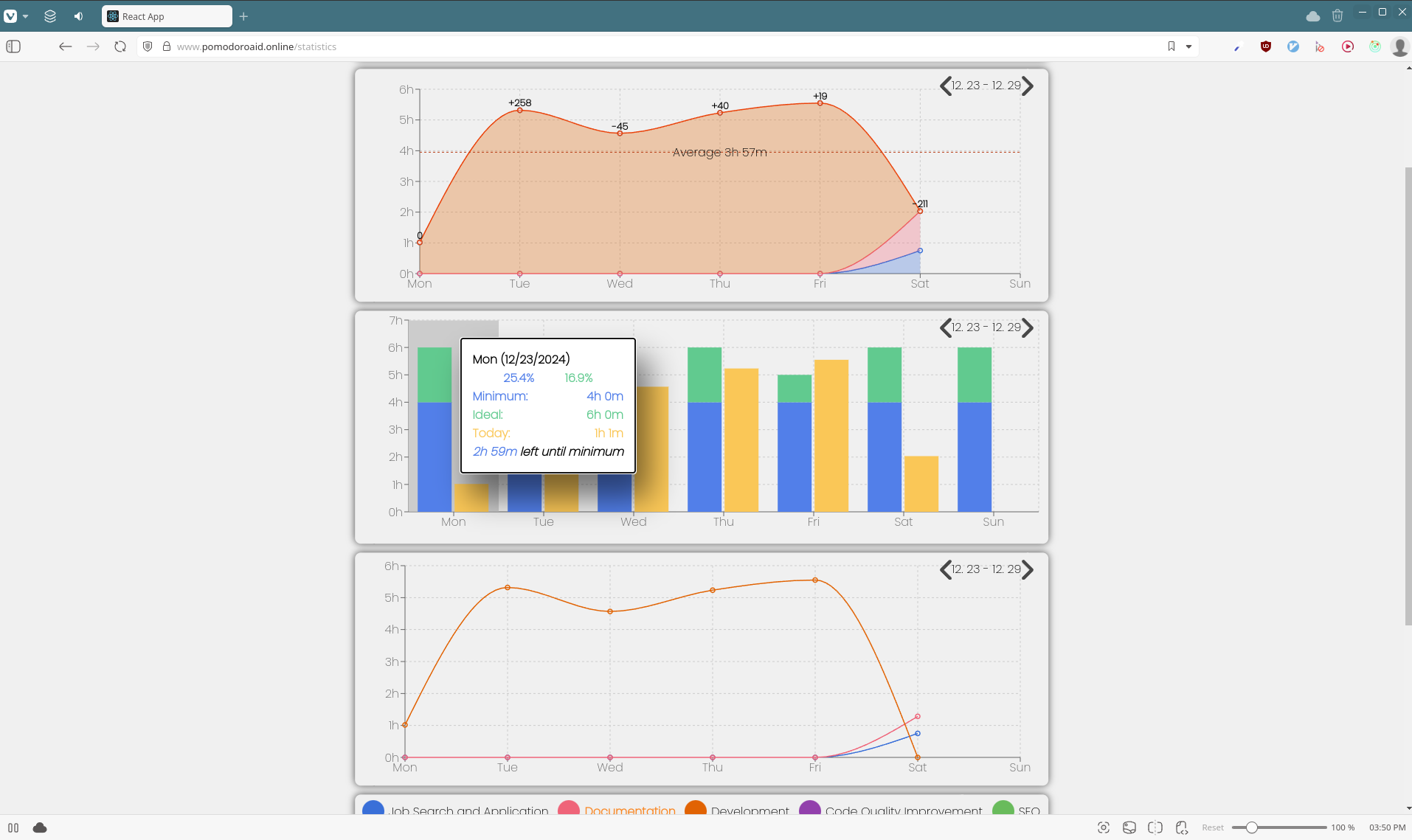
Task: Advance bar chart to the next week
Action: coord(1028,328)
